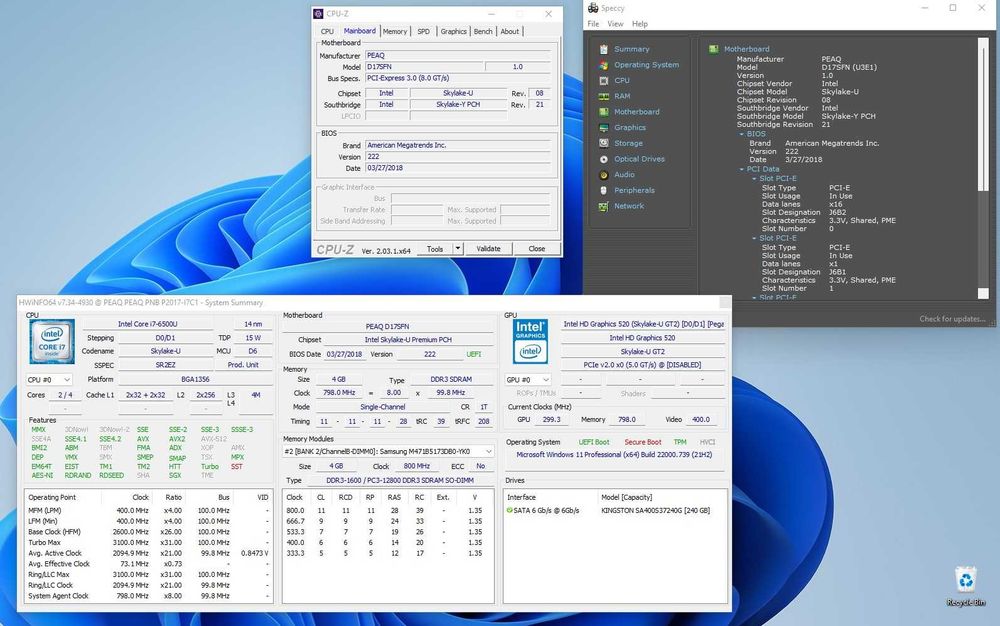1000x626 pixels.
Task: Open the File menu in Speccy
Action: pos(593,24)
